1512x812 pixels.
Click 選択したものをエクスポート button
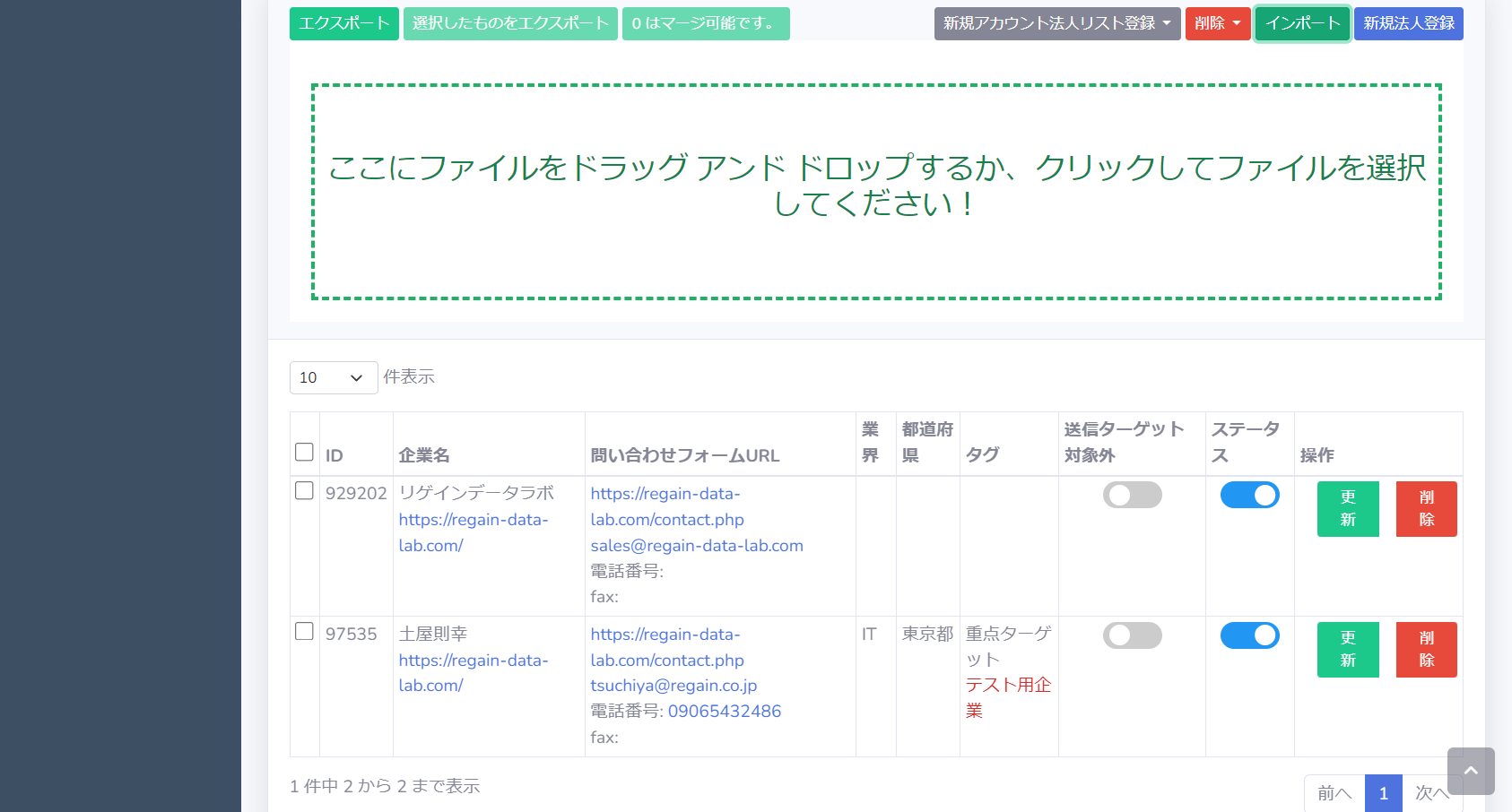coord(510,23)
